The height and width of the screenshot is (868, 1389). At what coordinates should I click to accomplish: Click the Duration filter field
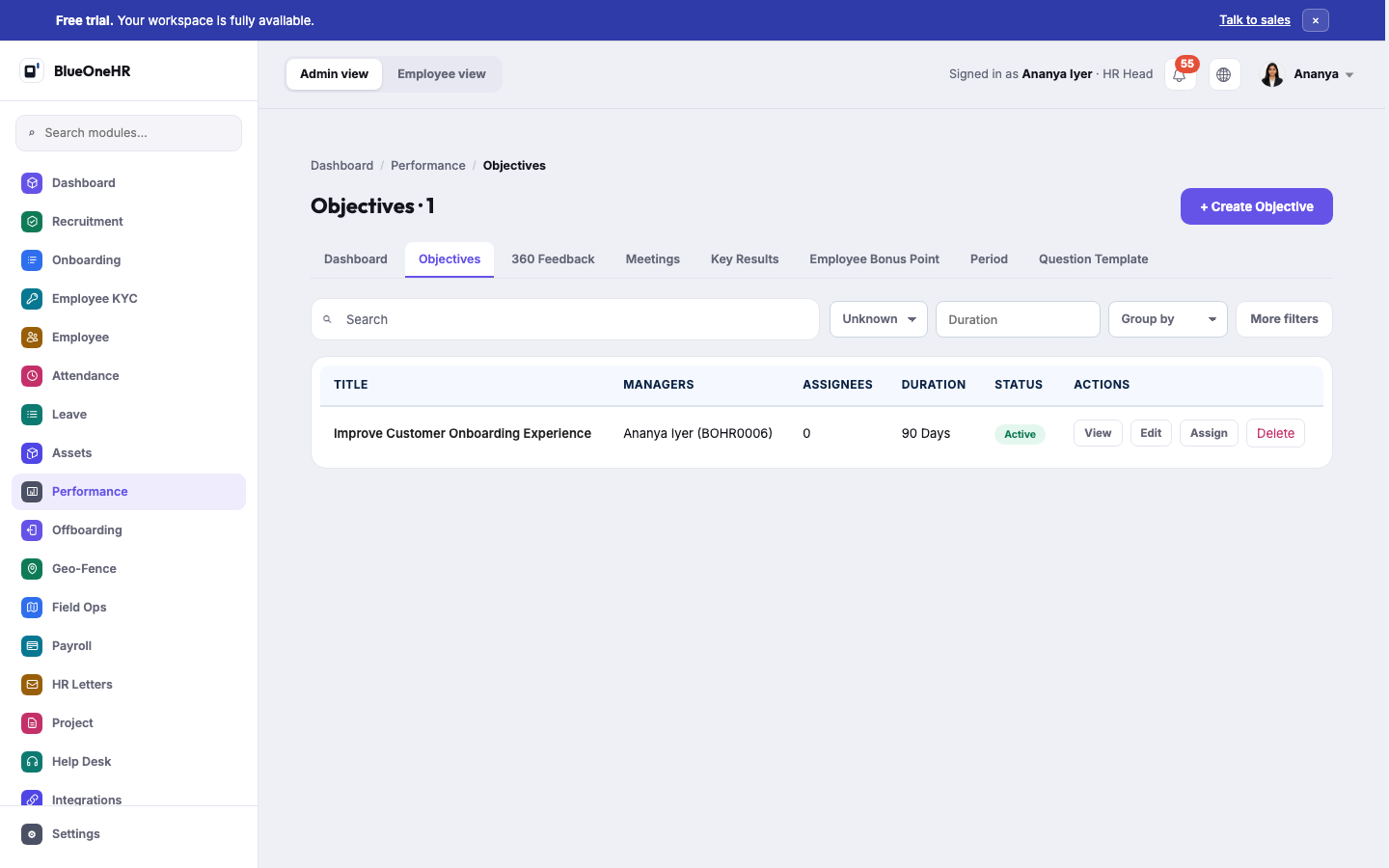tap(1018, 319)
